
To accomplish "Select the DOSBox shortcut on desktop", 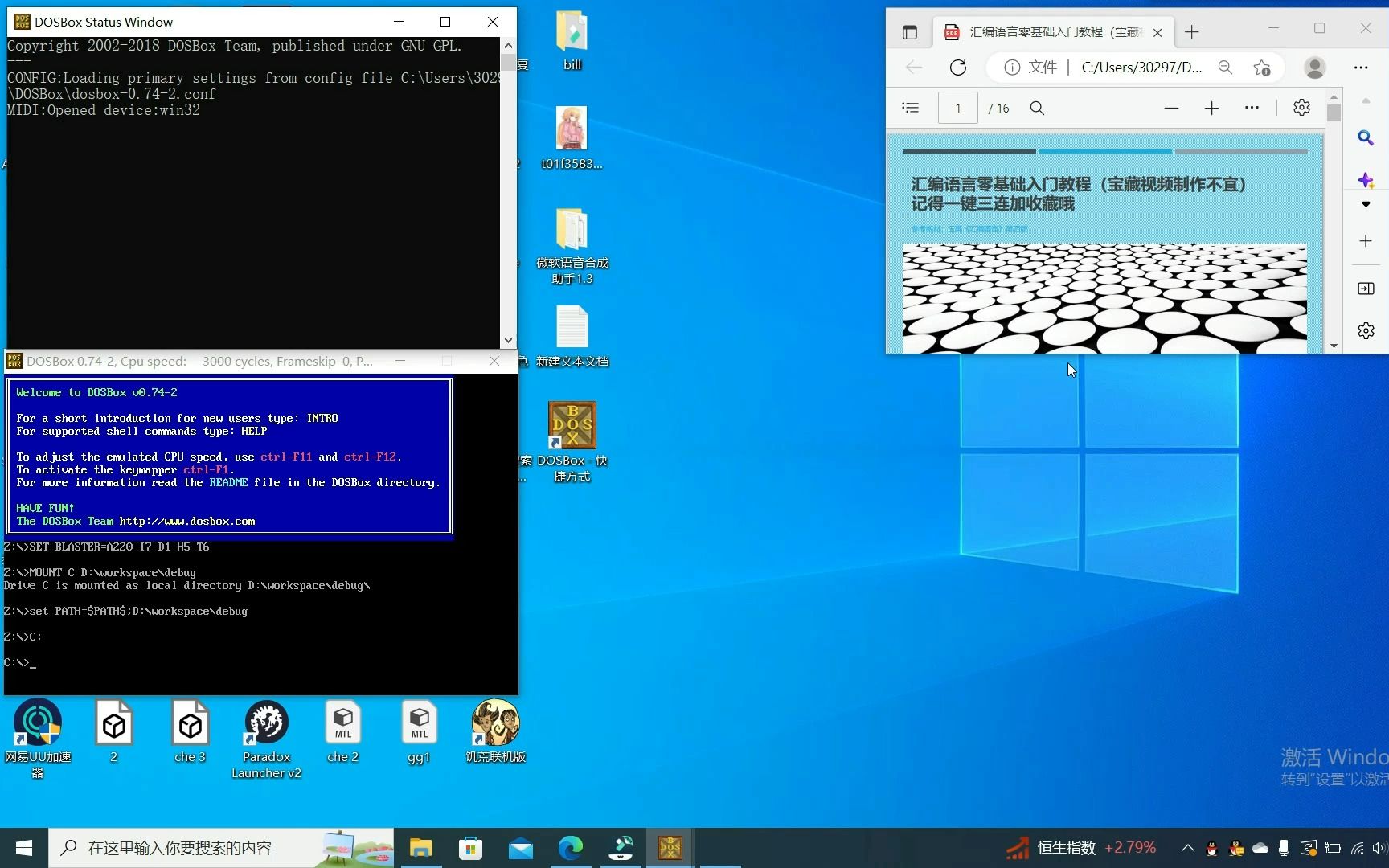I will (x=572, y=442).
